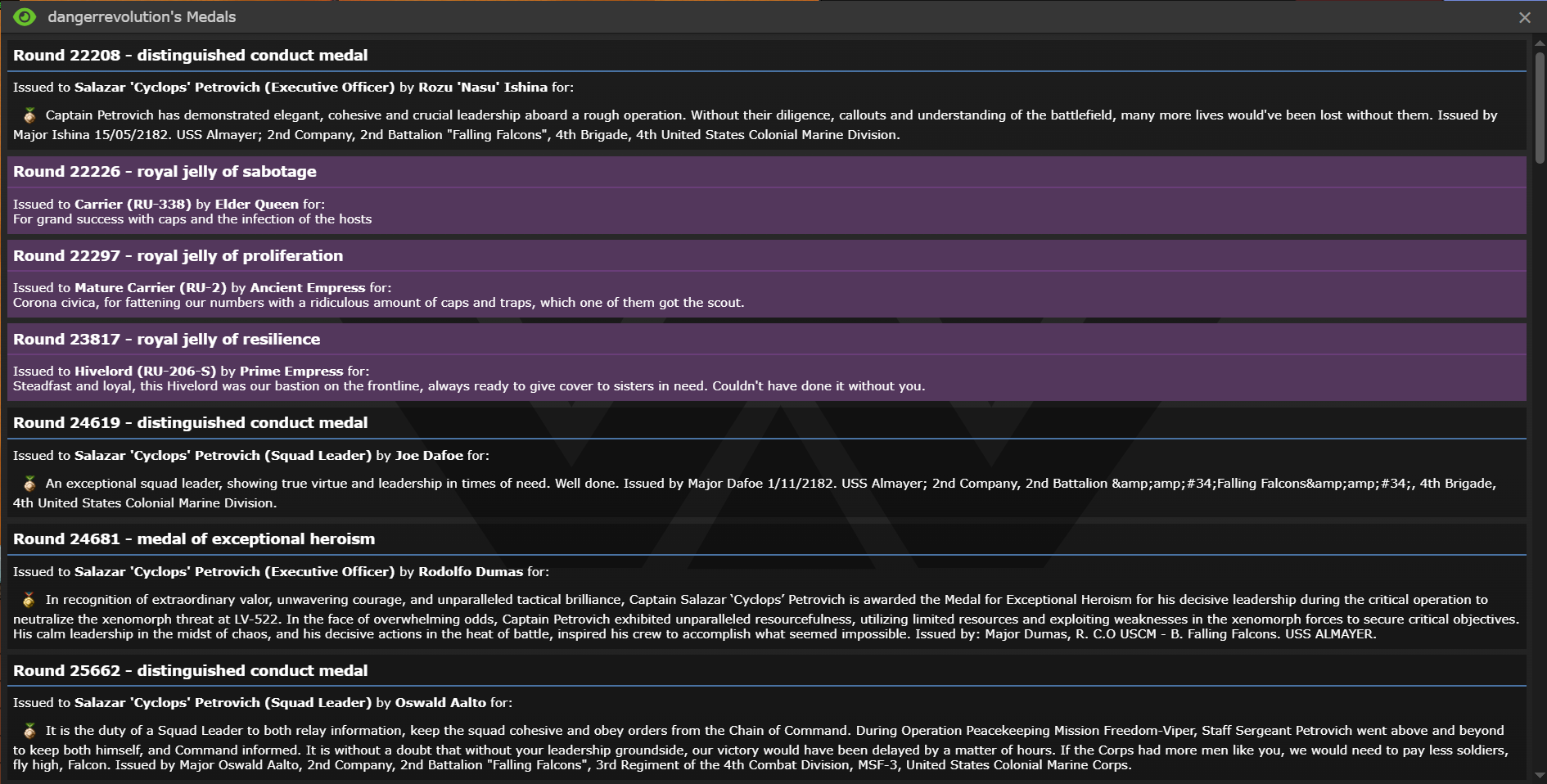Click the medal icon in Round 25662 entry

[29, 731]
